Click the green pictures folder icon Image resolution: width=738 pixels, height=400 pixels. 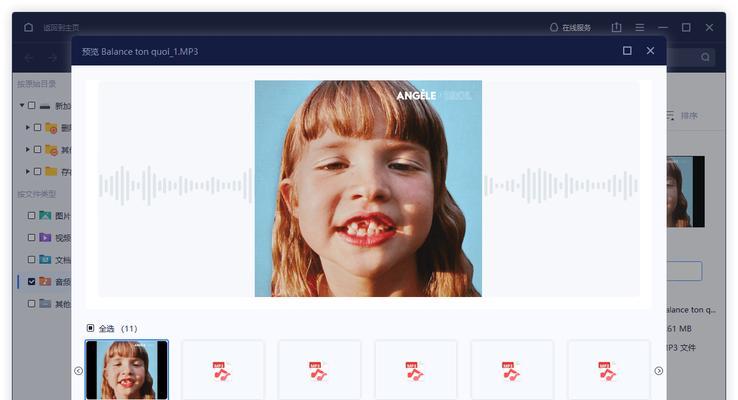coord(45,216)
